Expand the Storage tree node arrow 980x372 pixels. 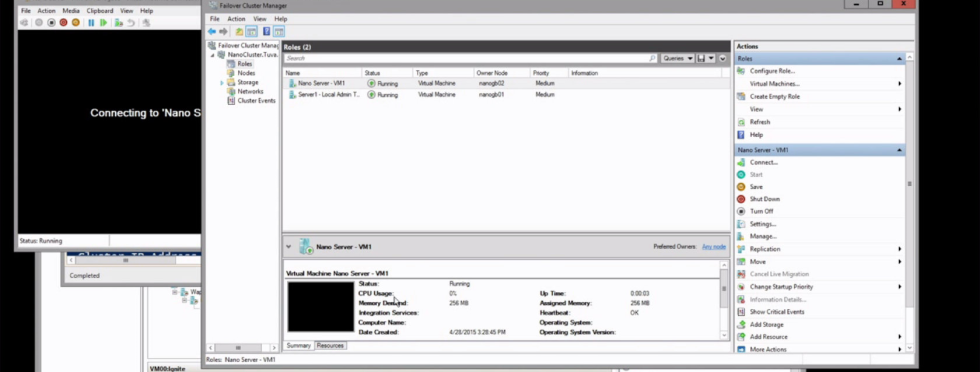click(x=221, y=83)
